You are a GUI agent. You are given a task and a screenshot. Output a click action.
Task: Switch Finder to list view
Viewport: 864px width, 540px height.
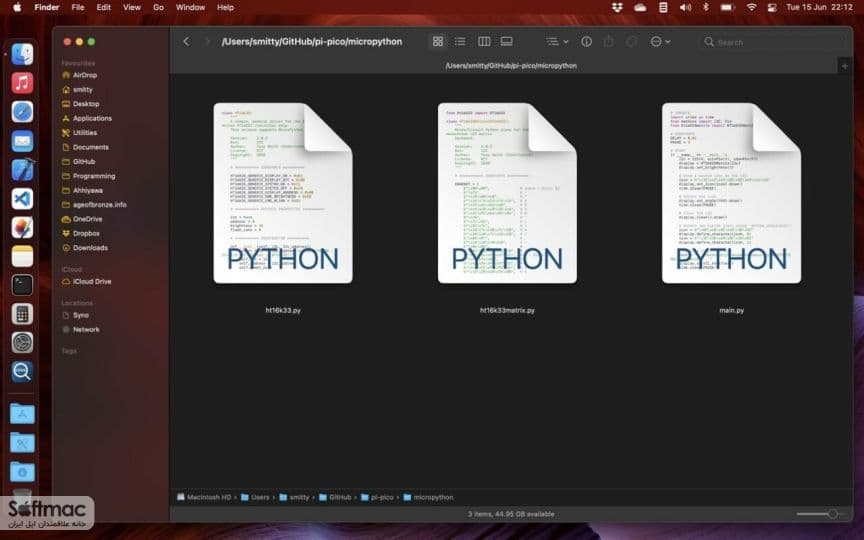click(460, 41)
